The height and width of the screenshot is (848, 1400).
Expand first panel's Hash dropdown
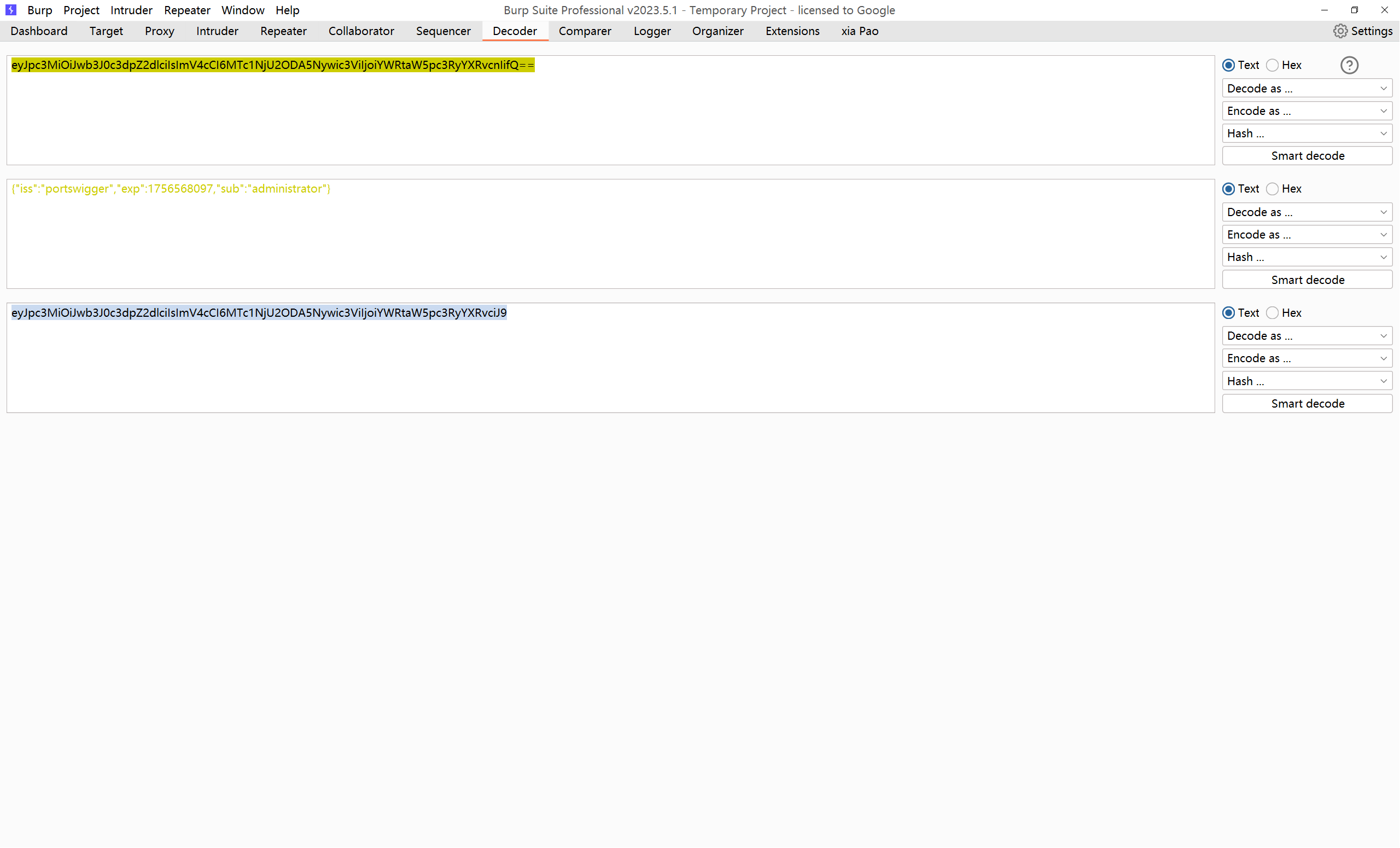pyautogui.click(x=1306, y=133)
